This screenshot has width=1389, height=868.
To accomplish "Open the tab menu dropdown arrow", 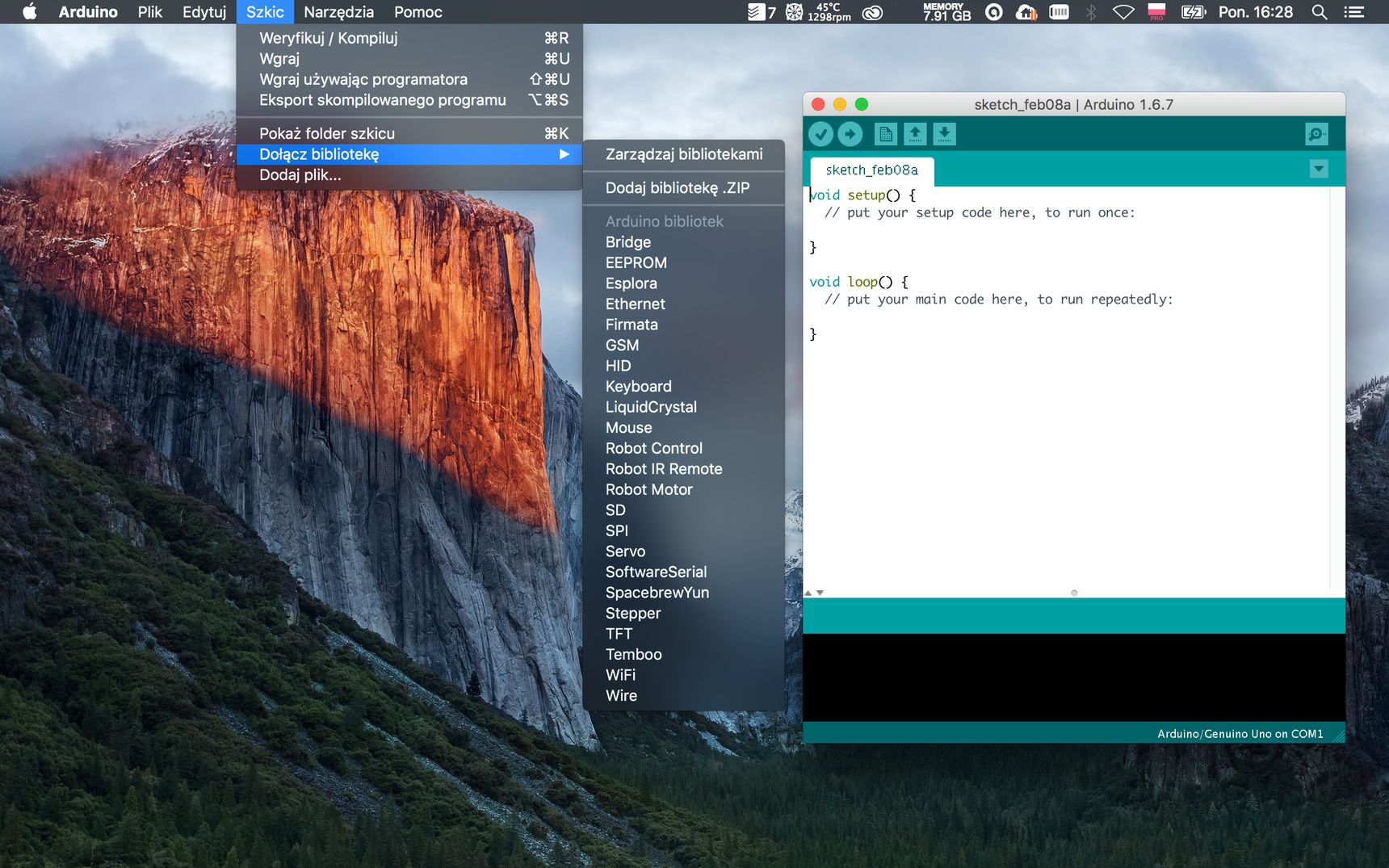I will pyautogui.click(x=1318, y=169).
